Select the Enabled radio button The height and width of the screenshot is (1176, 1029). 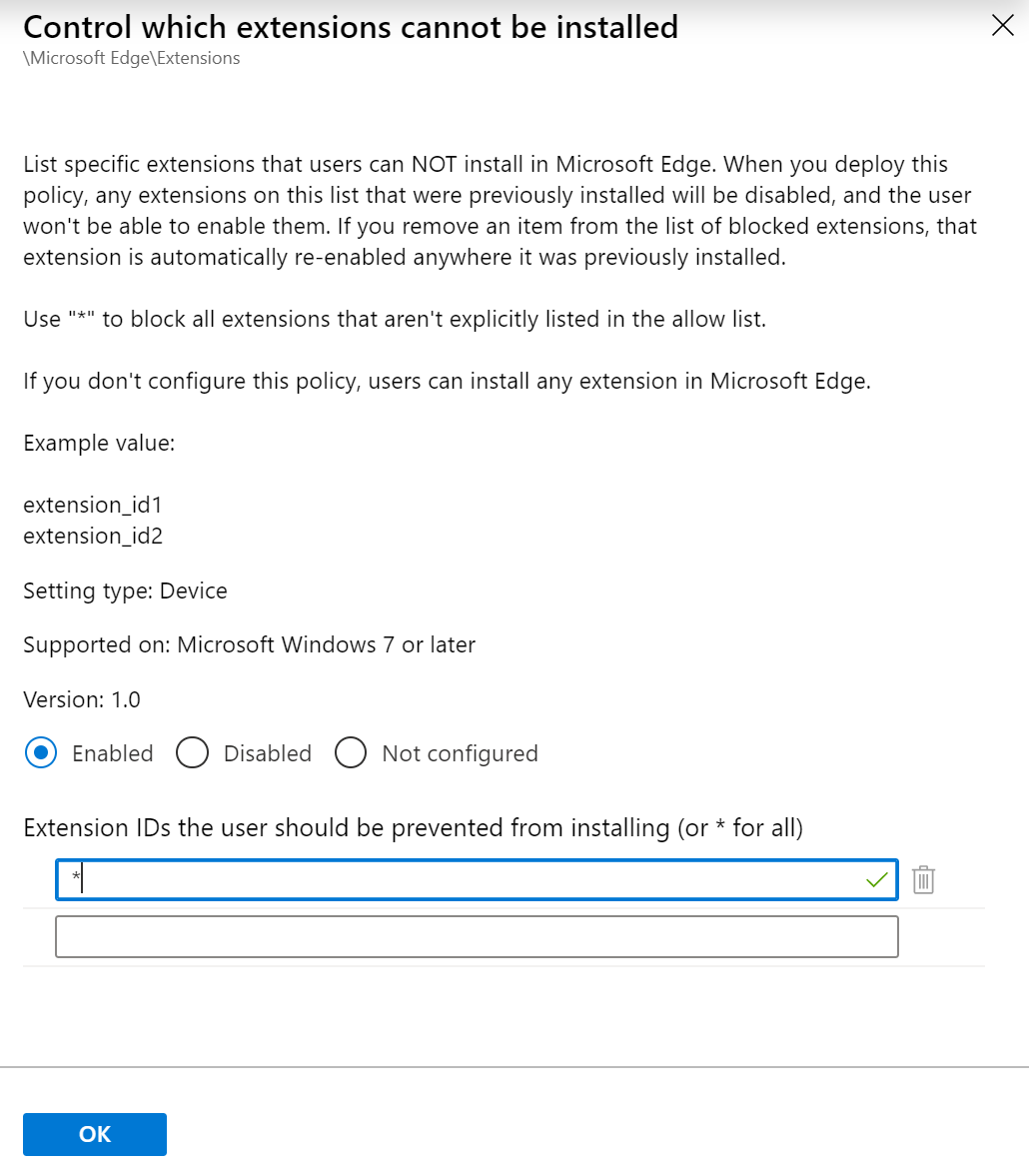click(39, 752)
